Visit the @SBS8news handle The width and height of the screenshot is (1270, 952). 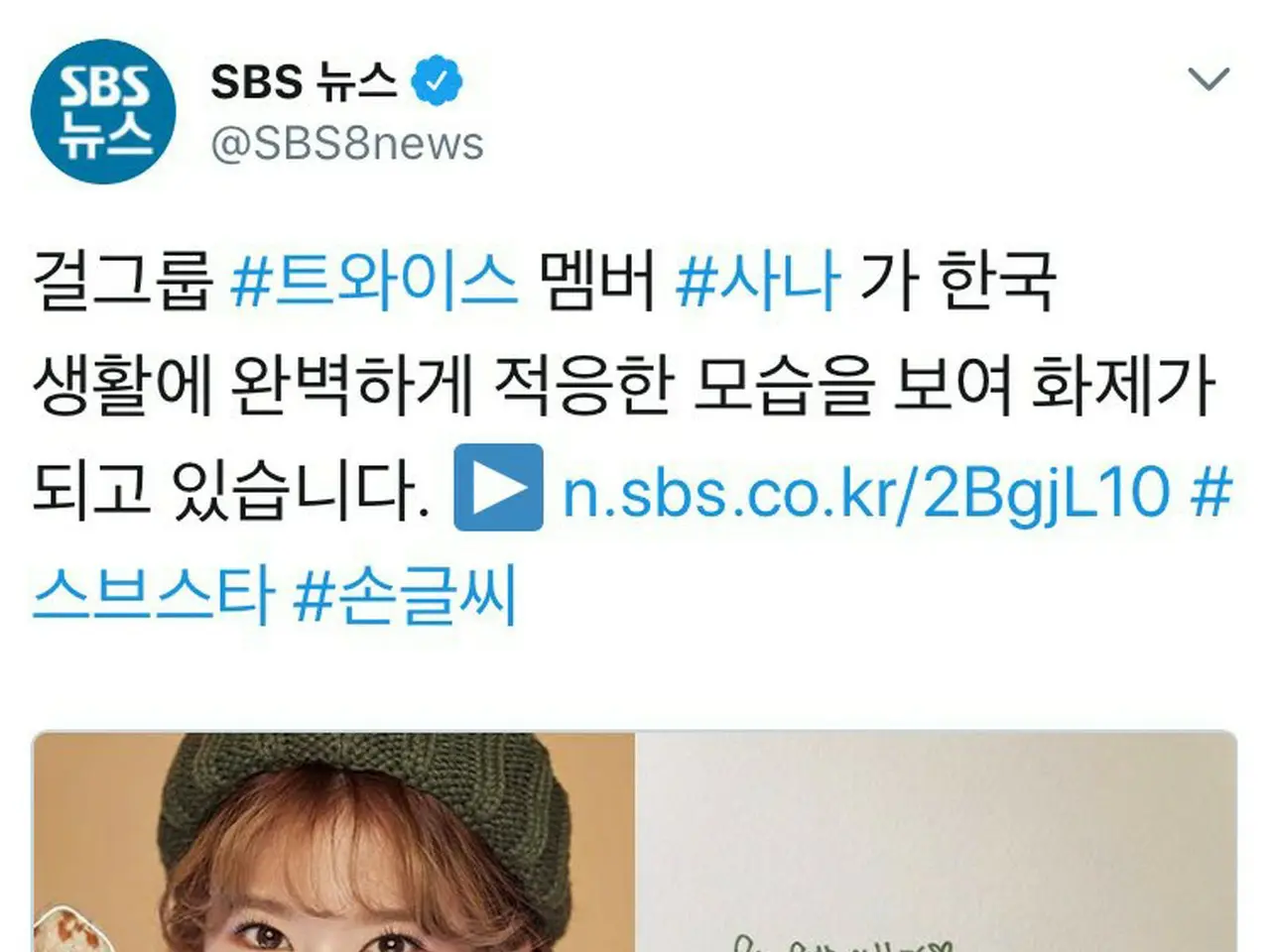[347, 144]
